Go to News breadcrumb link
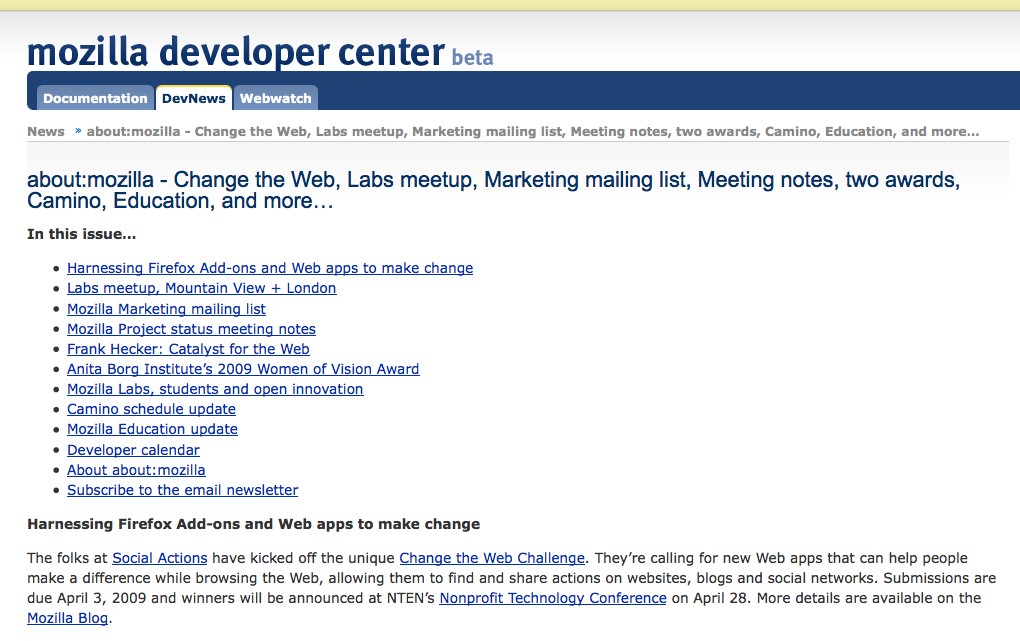 (x=46, y=131)
